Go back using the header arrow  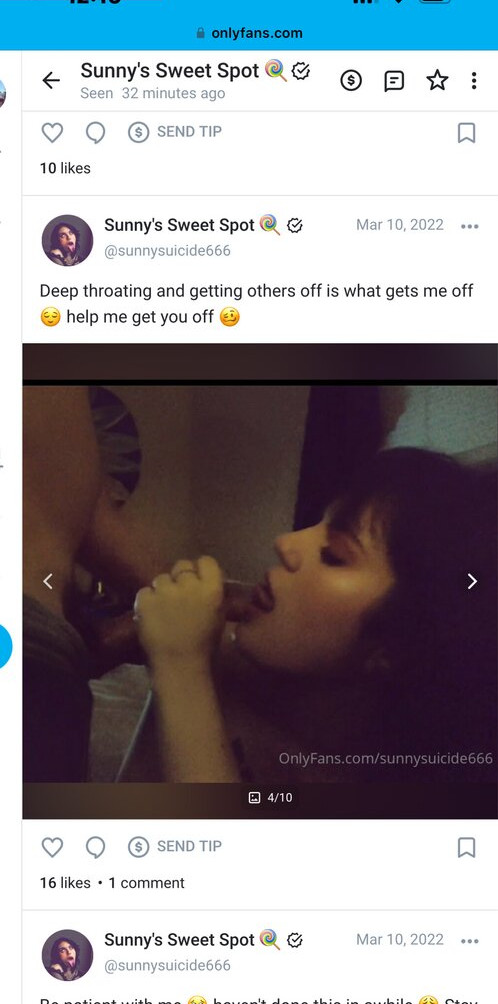51,80
